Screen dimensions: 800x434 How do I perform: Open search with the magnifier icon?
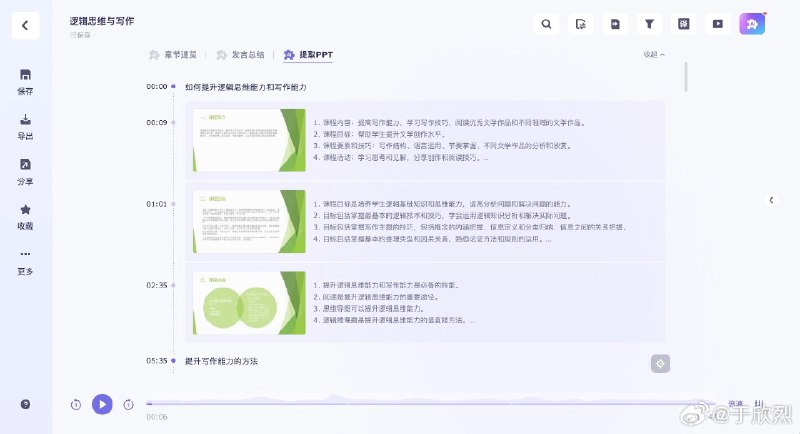[546, 24]
